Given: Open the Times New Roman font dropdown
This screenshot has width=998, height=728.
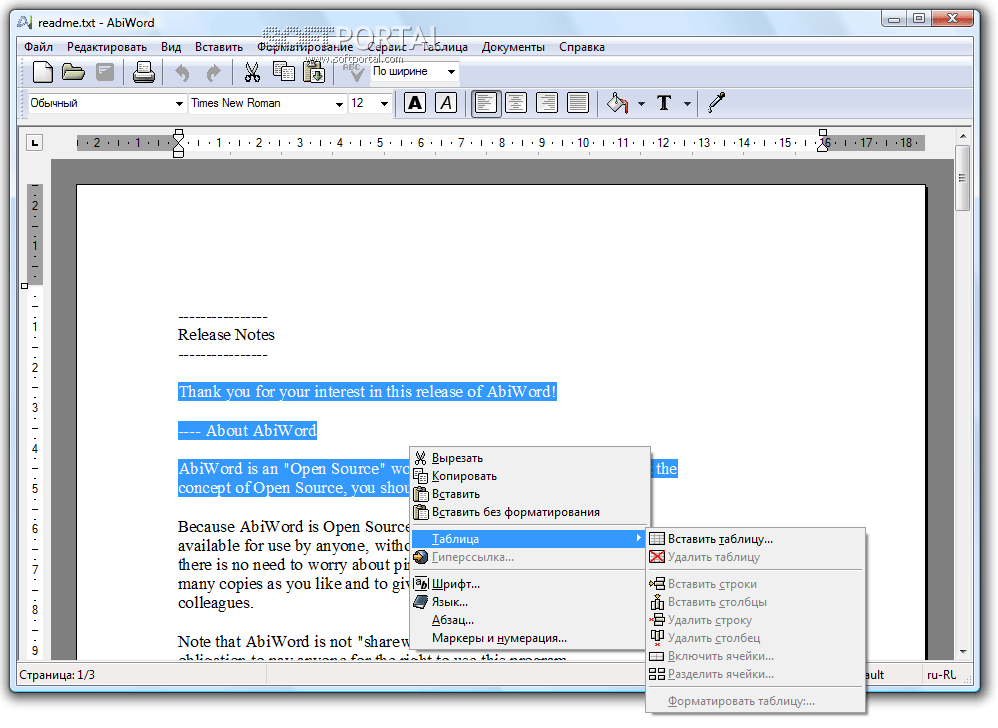Looking at the screenshot, I should point(339,103).
